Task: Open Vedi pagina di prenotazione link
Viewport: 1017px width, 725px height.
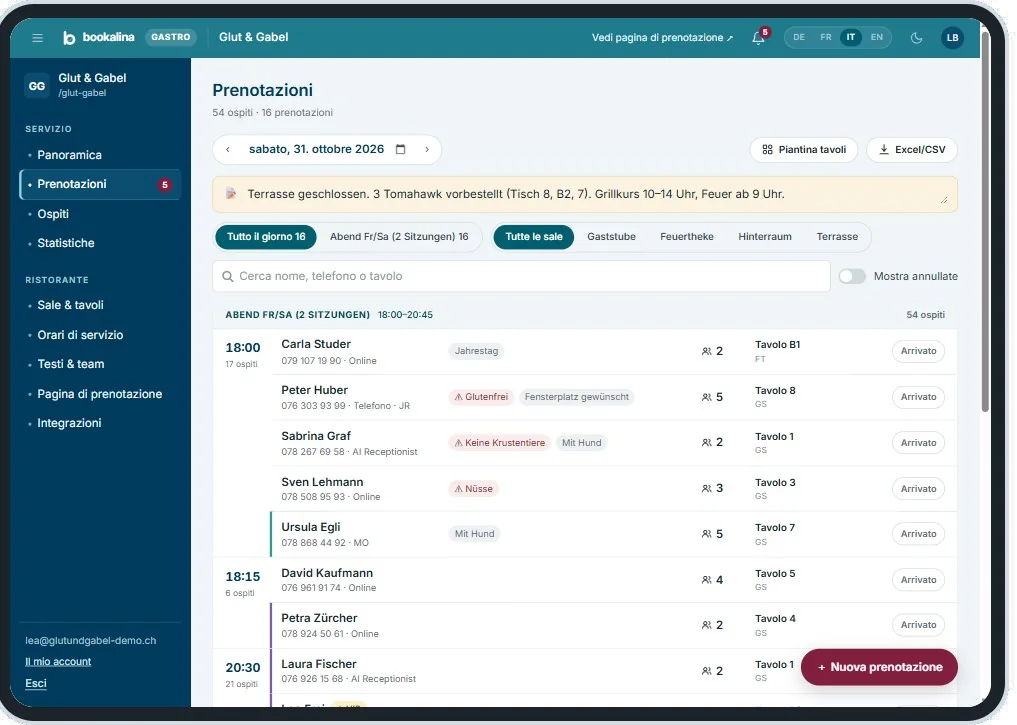Action: (662, 38)
